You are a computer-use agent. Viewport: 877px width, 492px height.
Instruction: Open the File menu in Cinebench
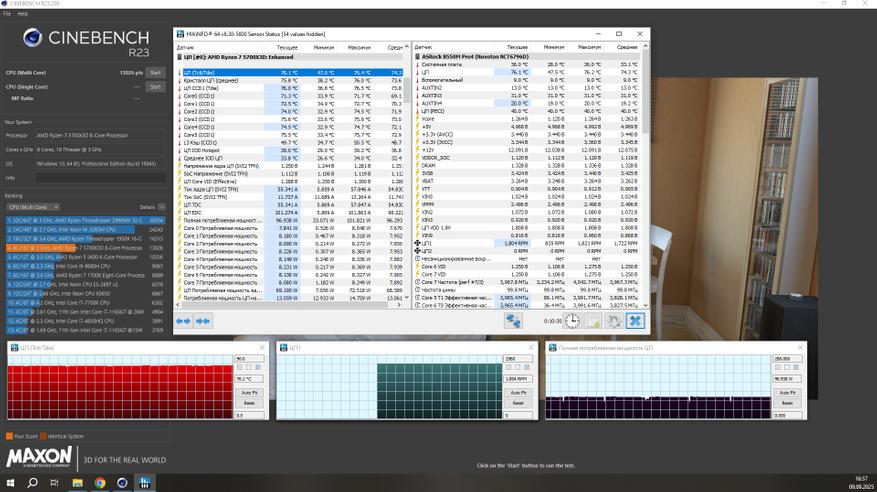7,14
